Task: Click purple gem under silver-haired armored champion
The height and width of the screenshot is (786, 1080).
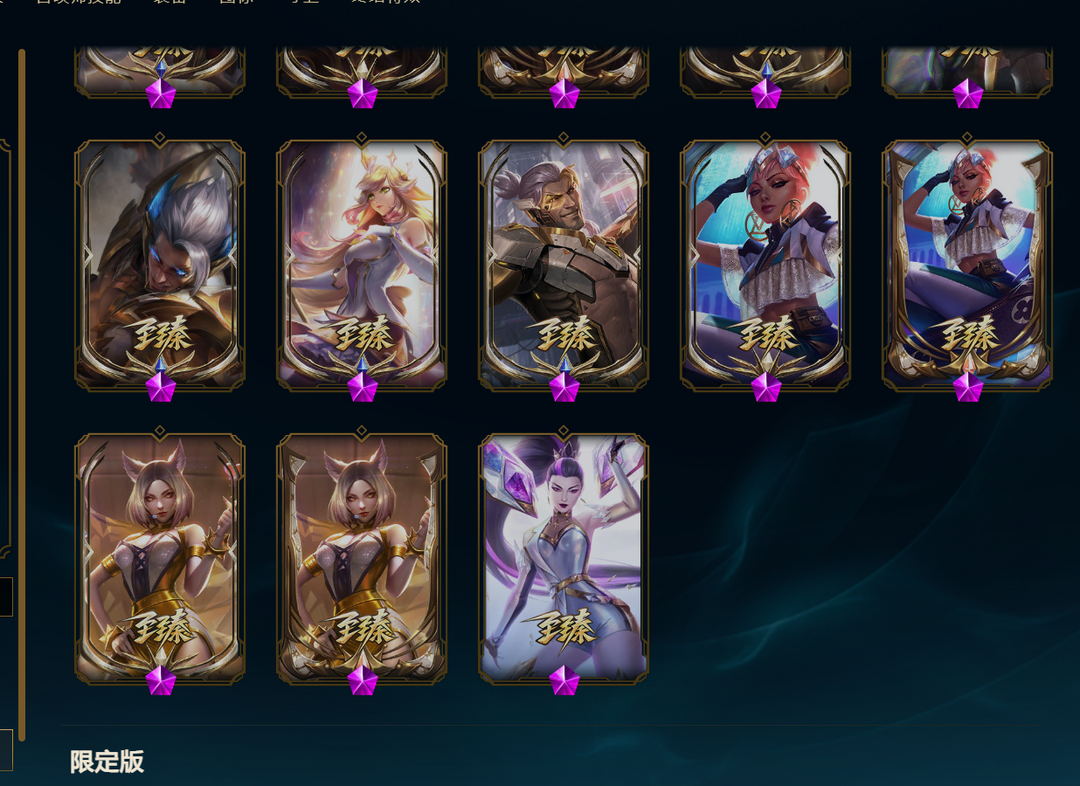Action: tap(160, 386)
